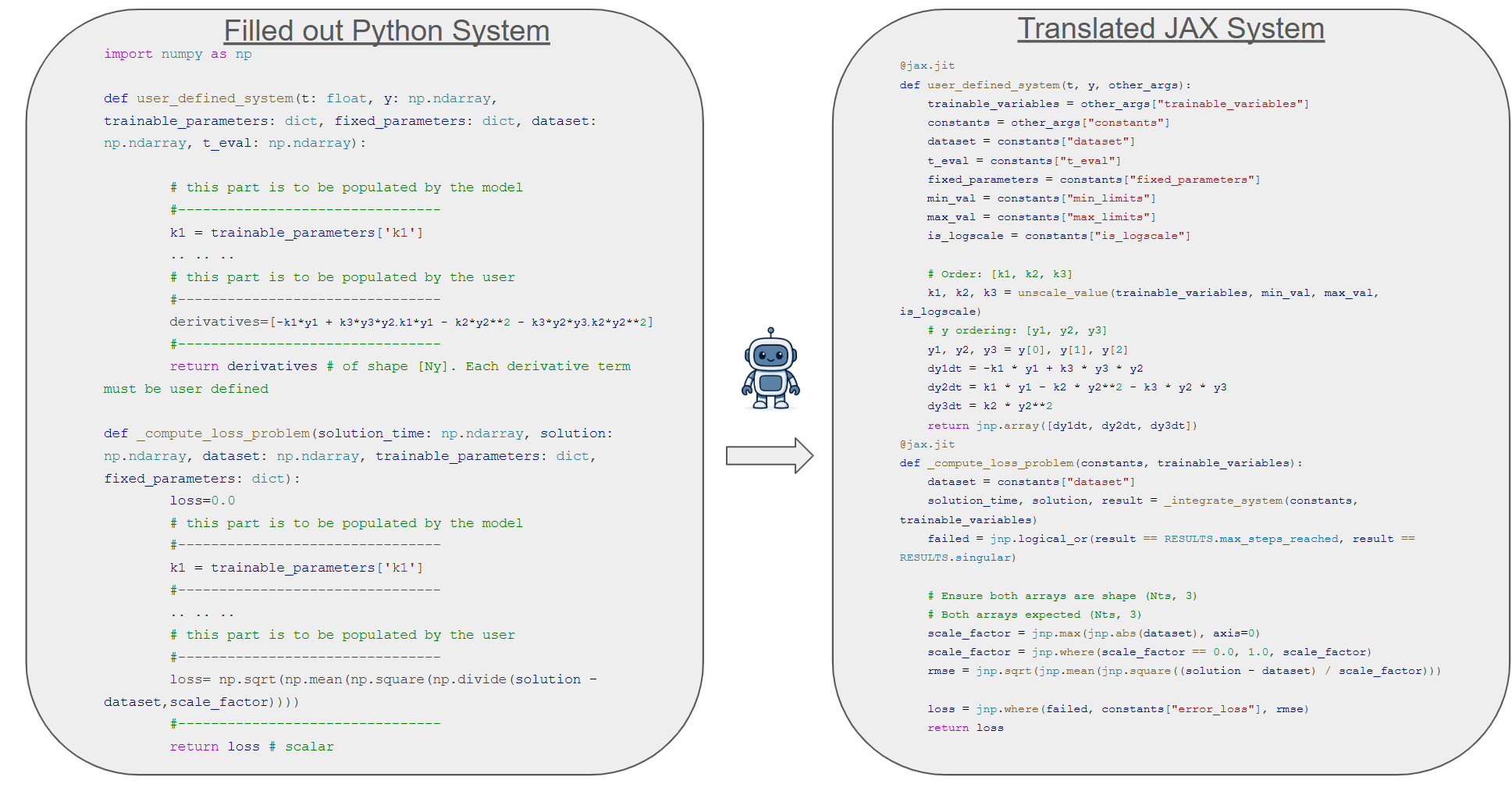Select the "import numpy as np" line

178,54
